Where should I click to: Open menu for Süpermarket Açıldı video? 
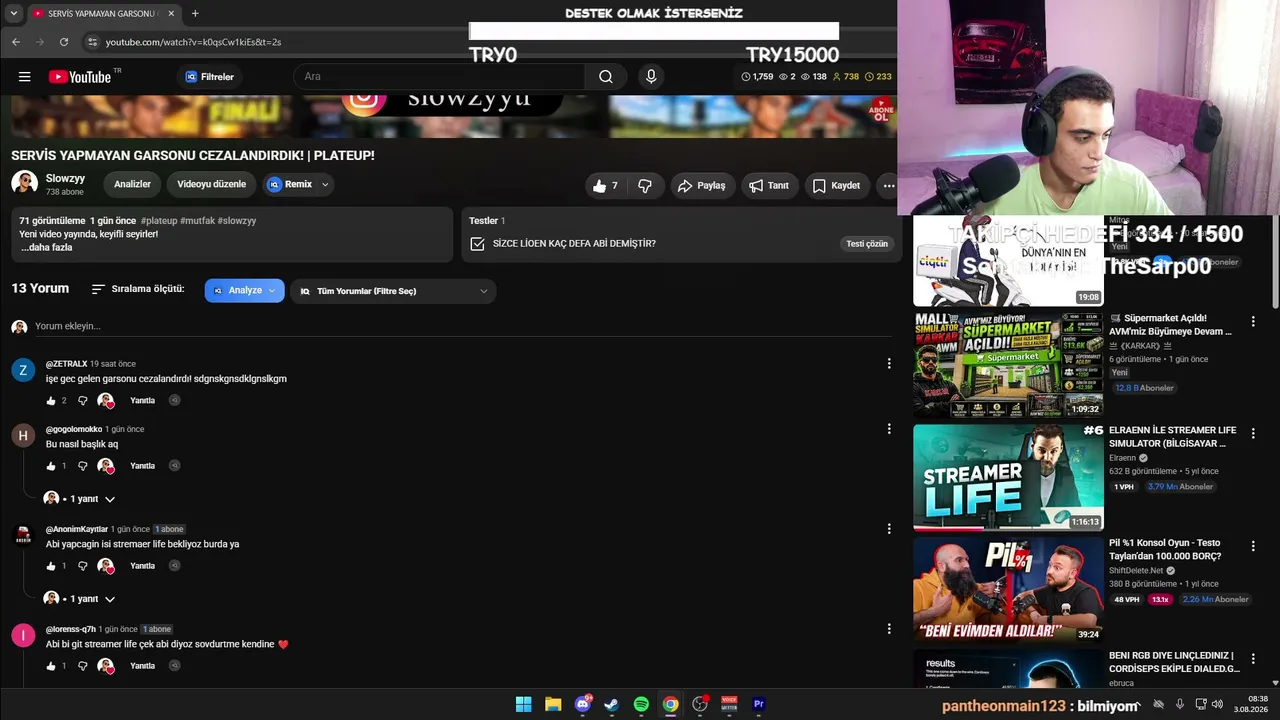(x=1253, y=322)
